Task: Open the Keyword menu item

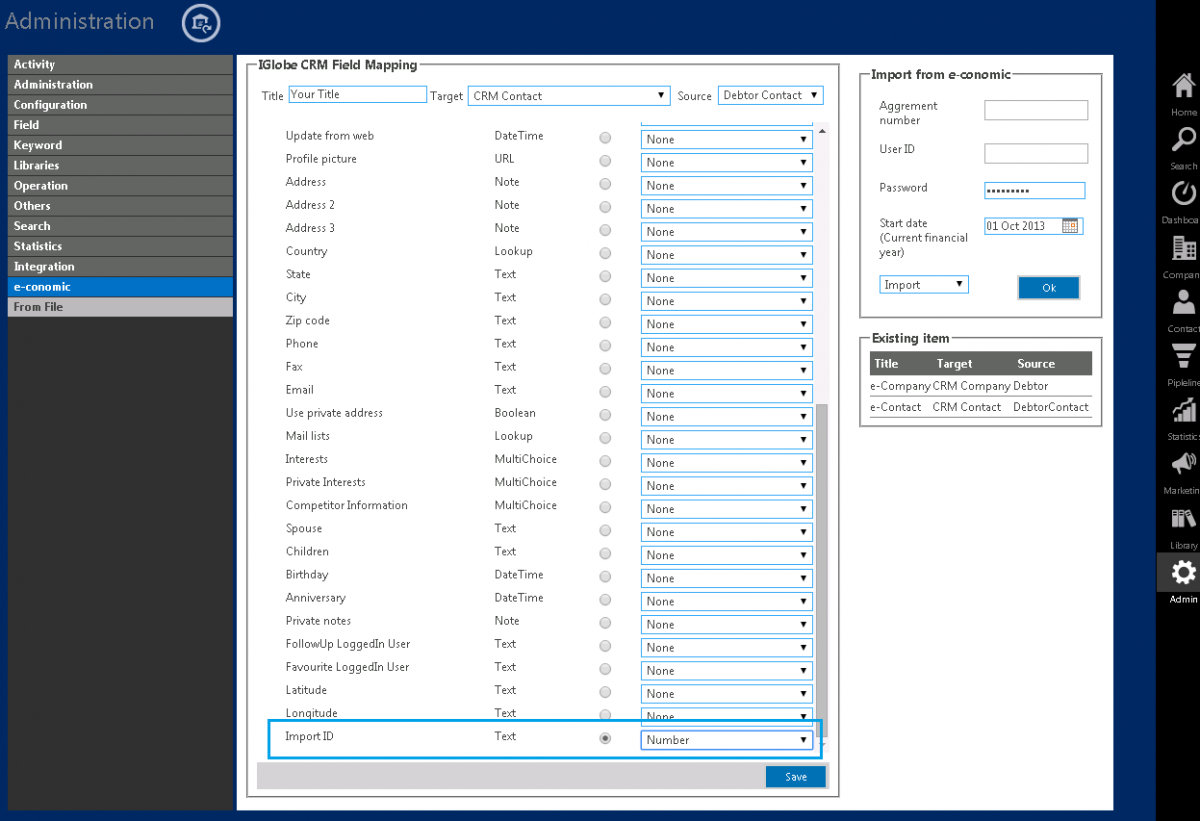Action: tap(120, 145)
